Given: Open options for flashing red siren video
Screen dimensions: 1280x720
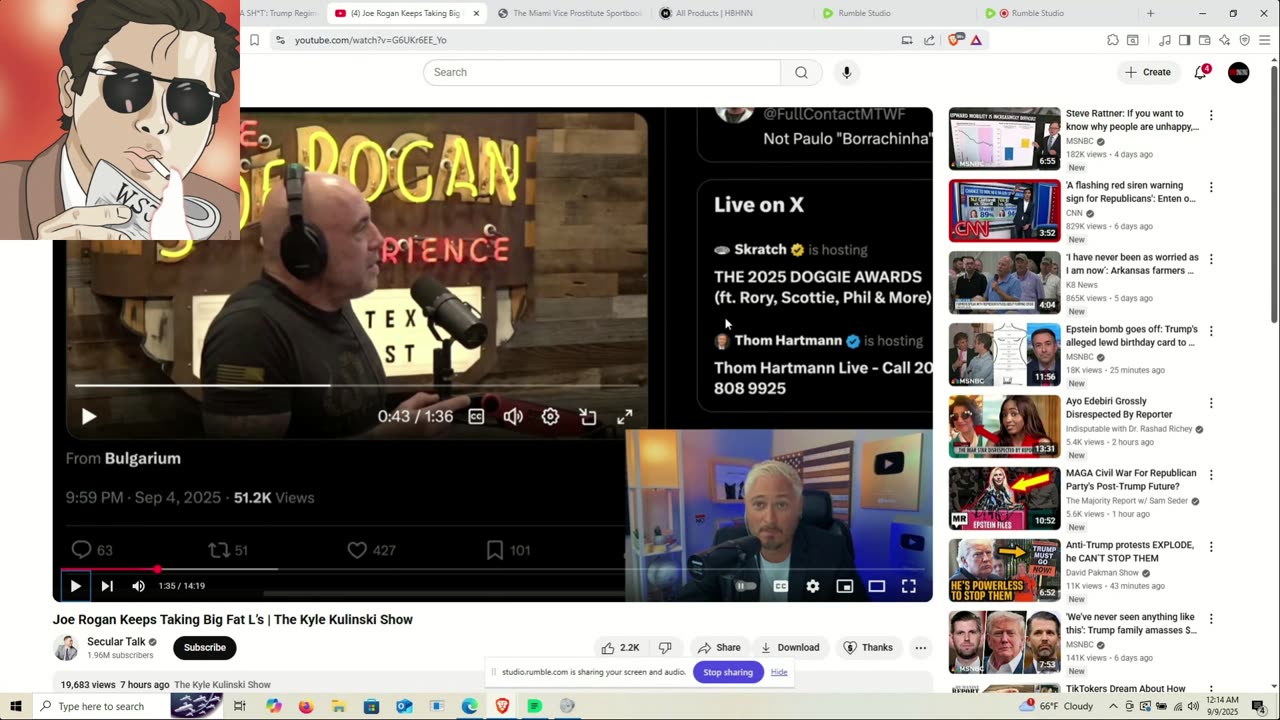Looking at the screenshot, I should click(x=1211, y=188).
